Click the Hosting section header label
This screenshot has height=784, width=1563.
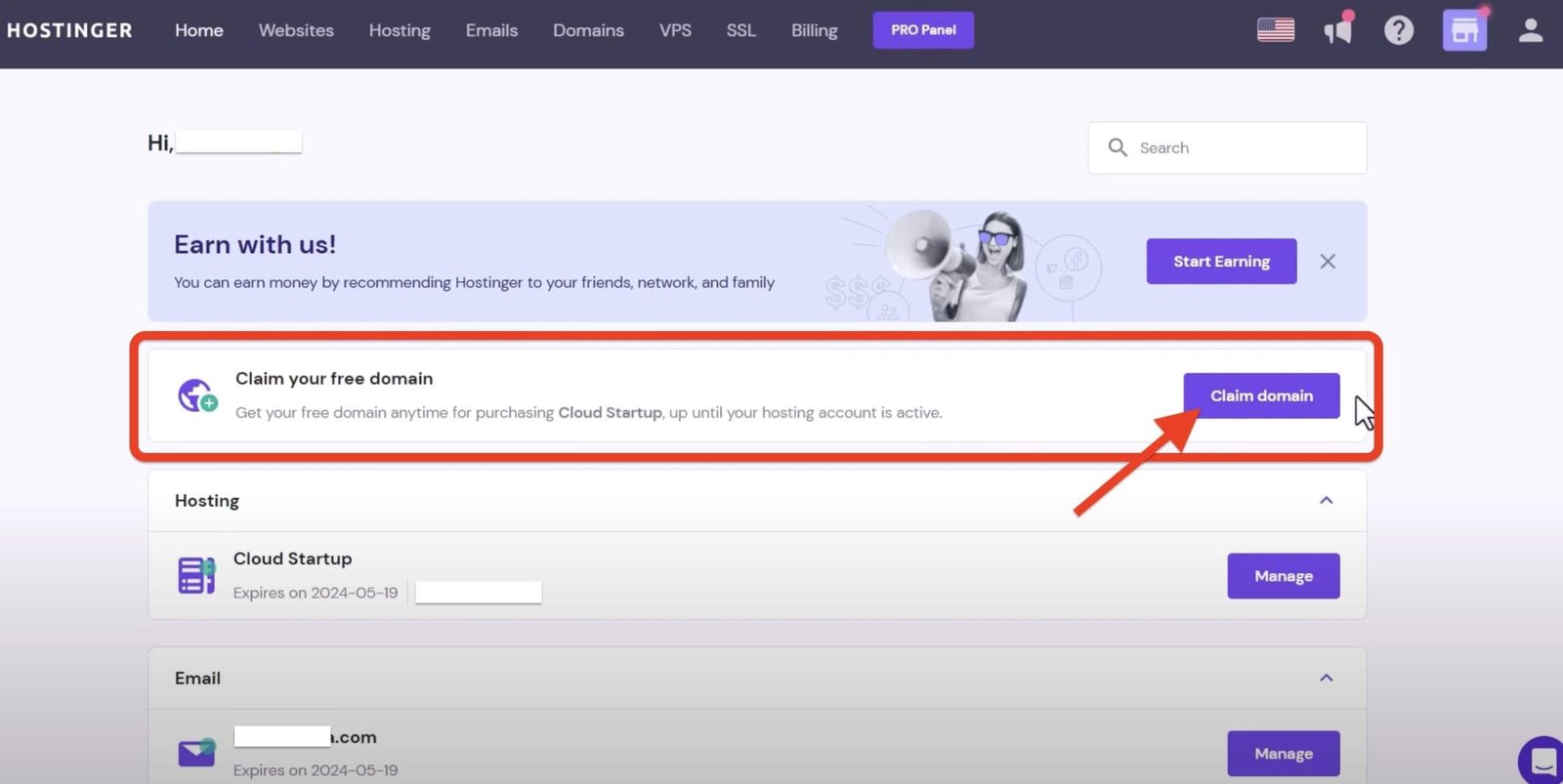[x=206, y=500]
